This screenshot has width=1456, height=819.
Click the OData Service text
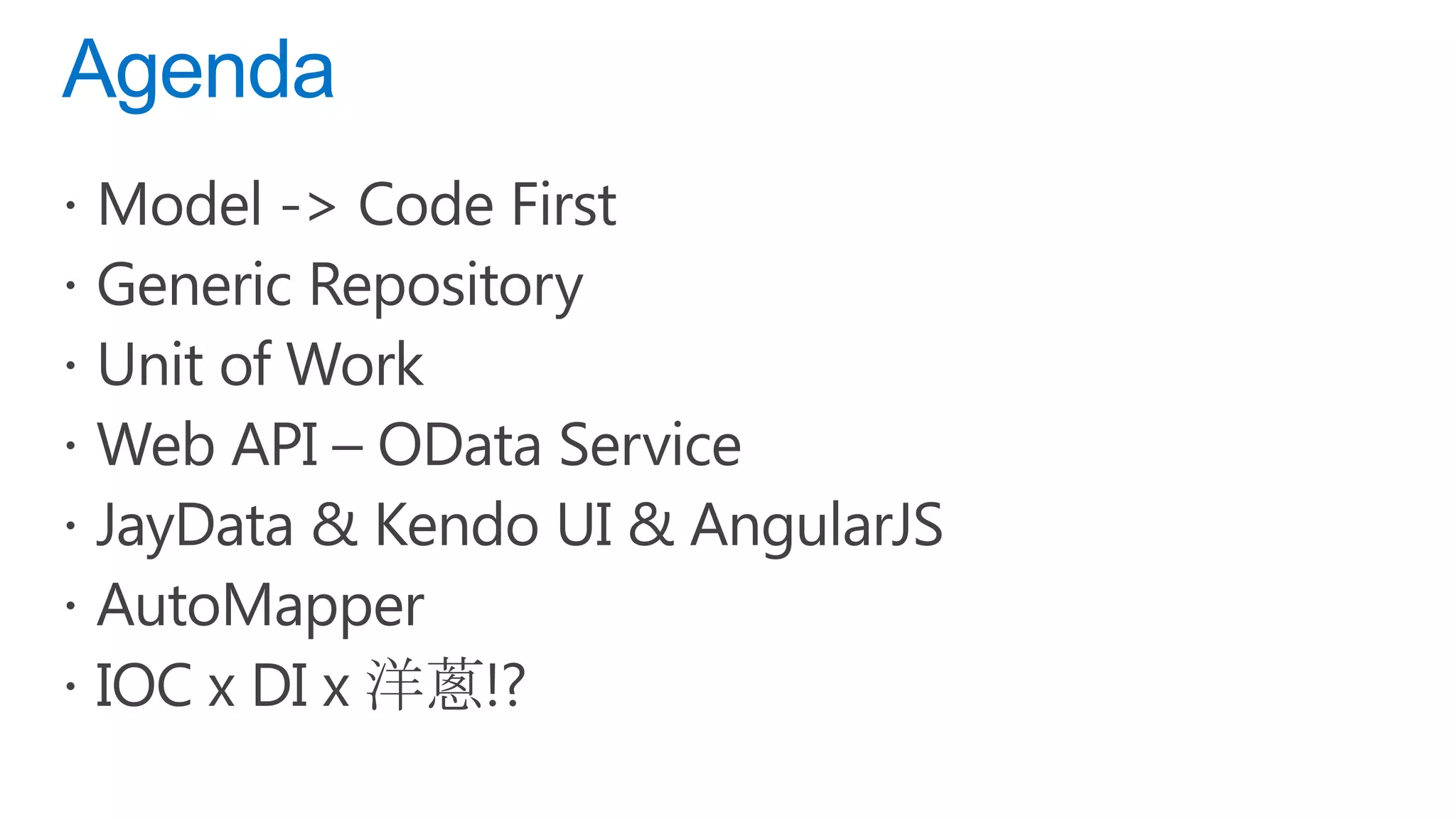click(560, 445)
